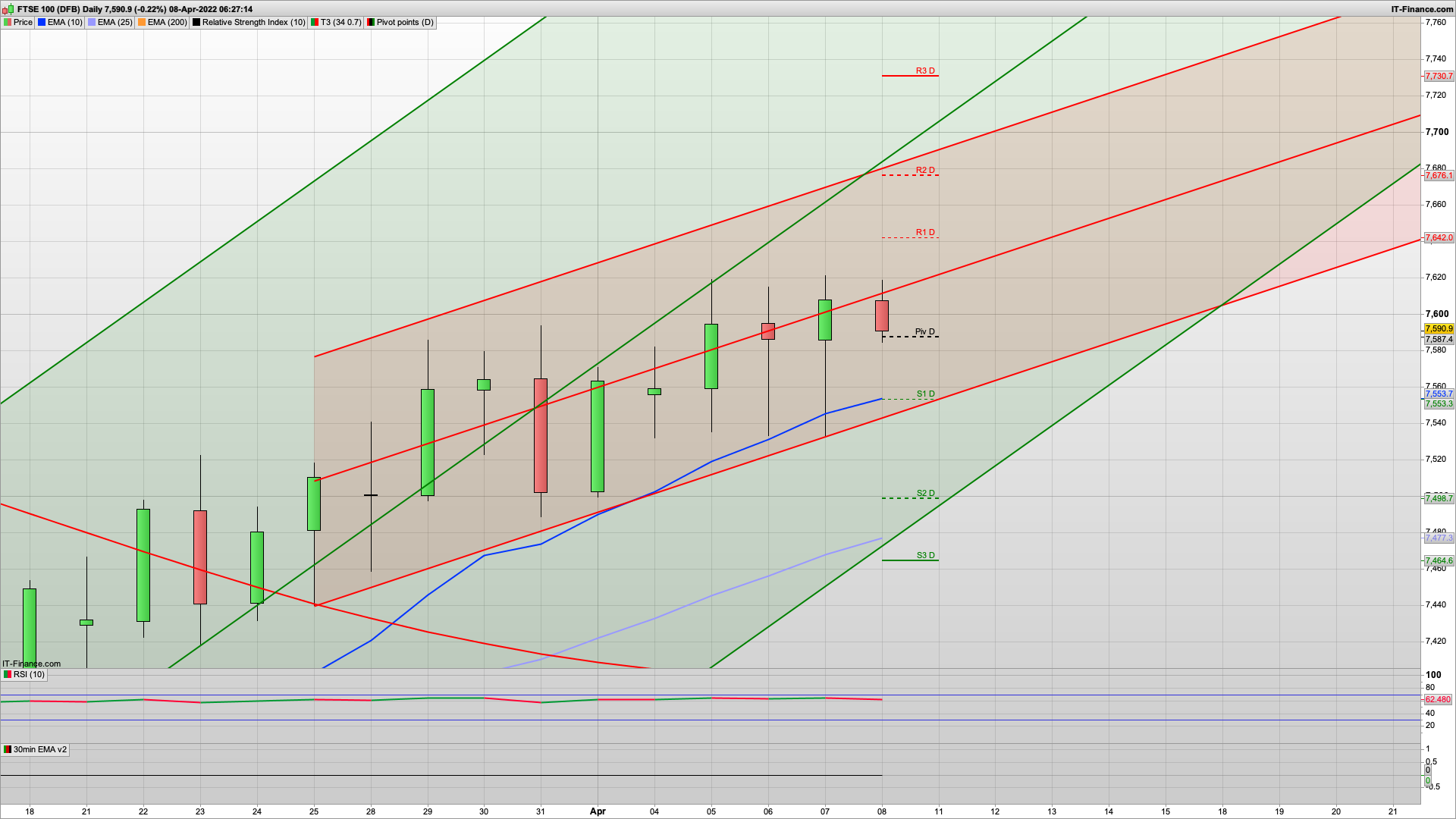The width and height of the screenshot is (1456, 819).
Task: Click the 7,700 price axis label
Action: [x=1436, y=132]
